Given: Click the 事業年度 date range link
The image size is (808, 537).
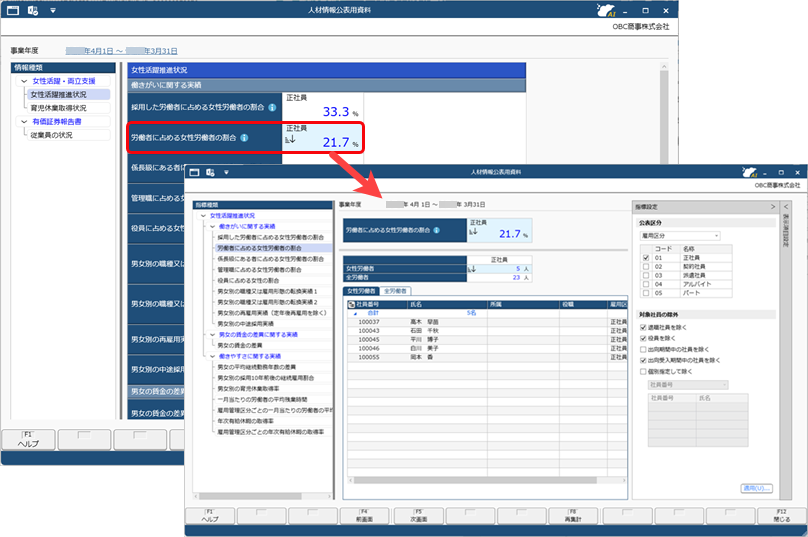Looking at the screenshot, I should pyautogui.click(x=122, y=50).
